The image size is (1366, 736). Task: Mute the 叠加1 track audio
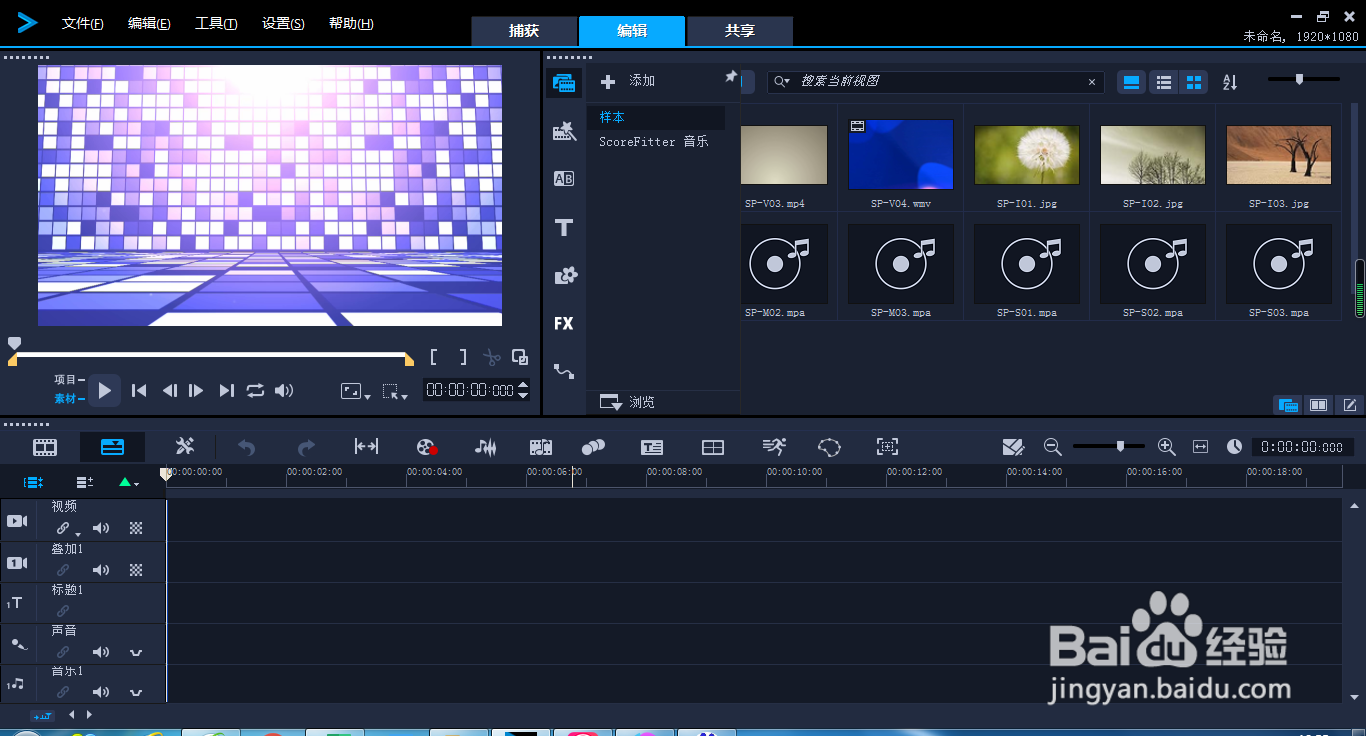(101, 570)
